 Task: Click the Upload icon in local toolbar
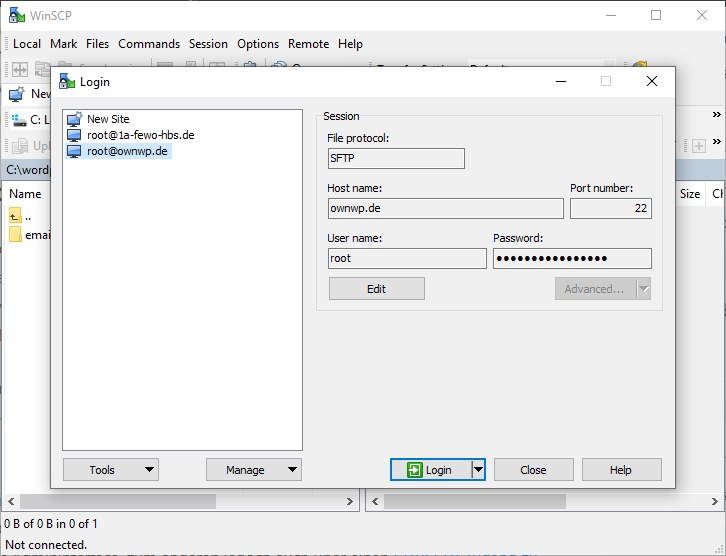tap(19, 146)
